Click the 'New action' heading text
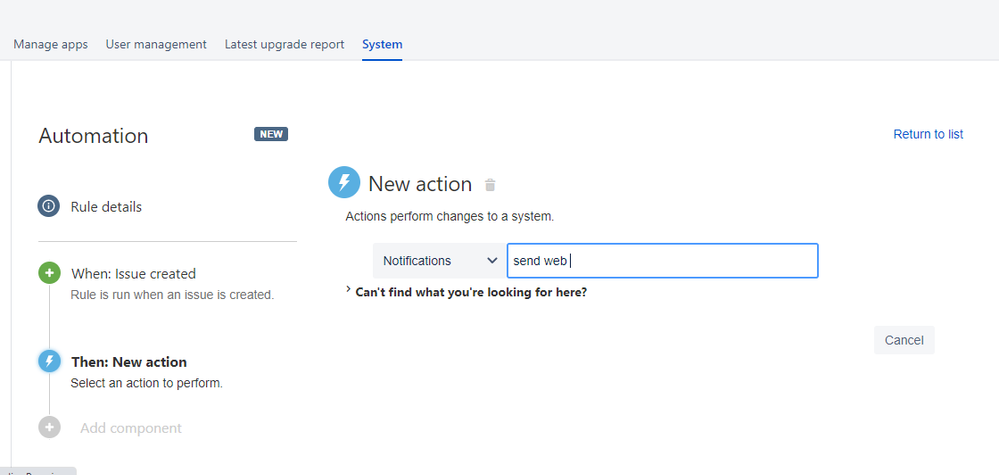Viewport: 999px width, 475px height. click(x=420, y=184)
